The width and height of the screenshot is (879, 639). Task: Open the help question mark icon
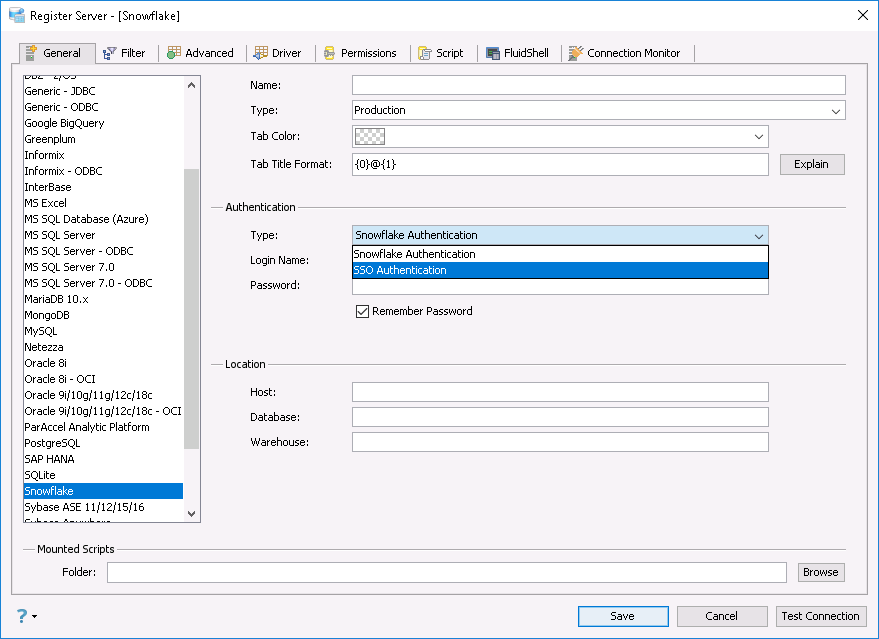click(22, 616)
